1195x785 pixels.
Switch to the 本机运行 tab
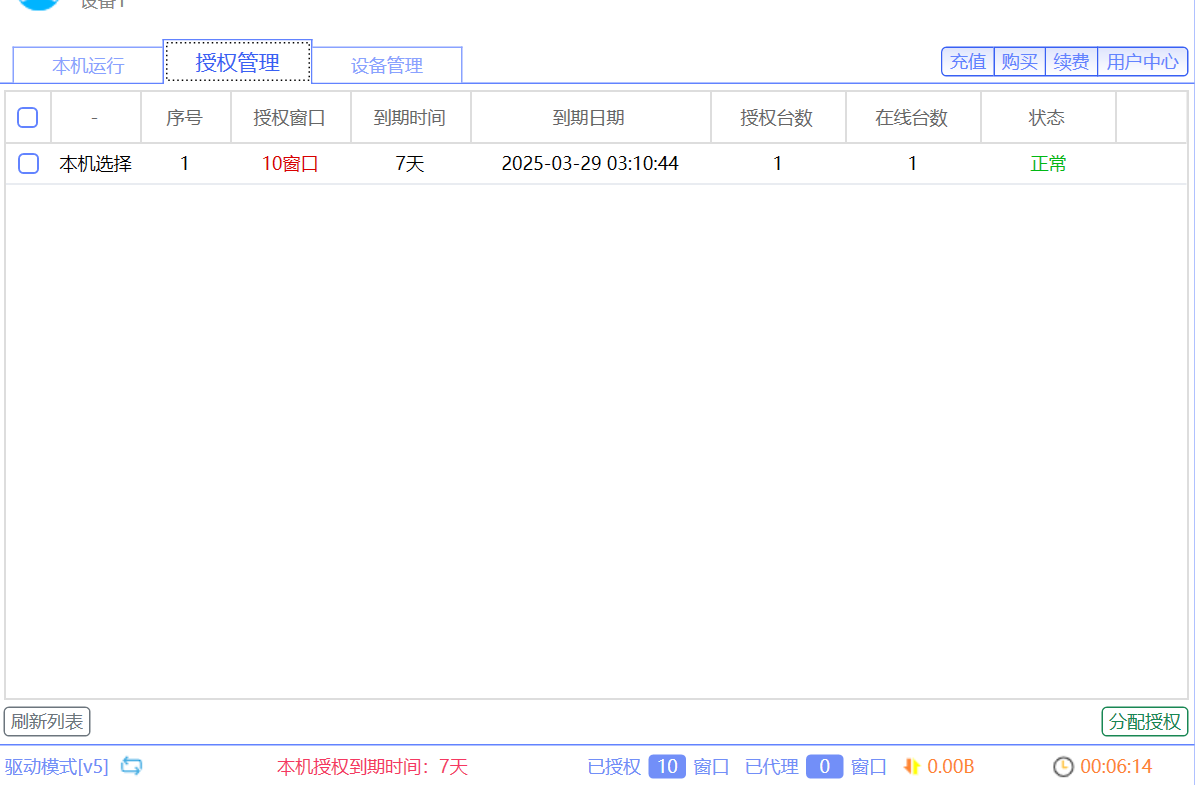[88, 66]
